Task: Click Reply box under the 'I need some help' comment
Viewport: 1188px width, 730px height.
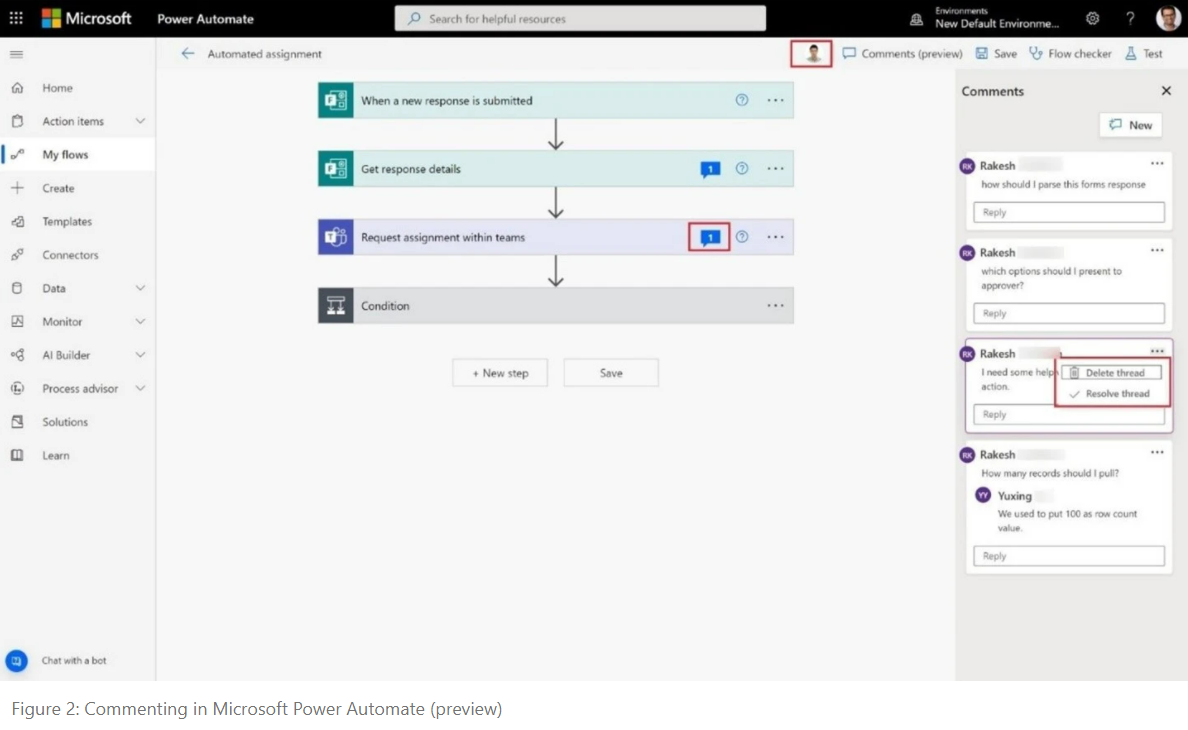Action: click(1068, 414)
